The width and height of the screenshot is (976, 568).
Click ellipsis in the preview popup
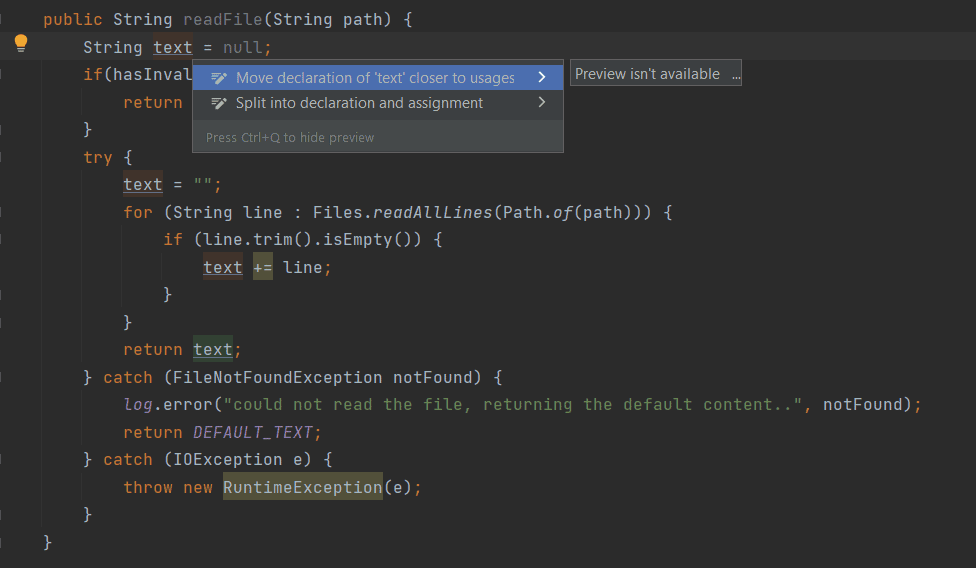[736, 75]
